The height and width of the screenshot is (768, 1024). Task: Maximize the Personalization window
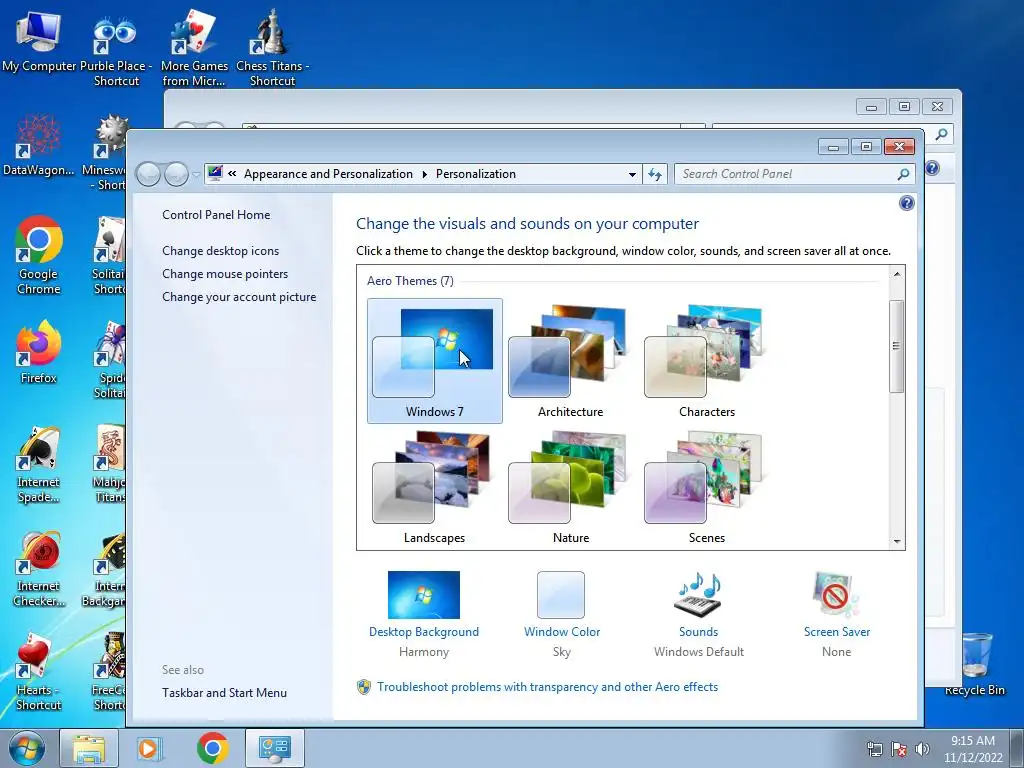coord(866,146)
